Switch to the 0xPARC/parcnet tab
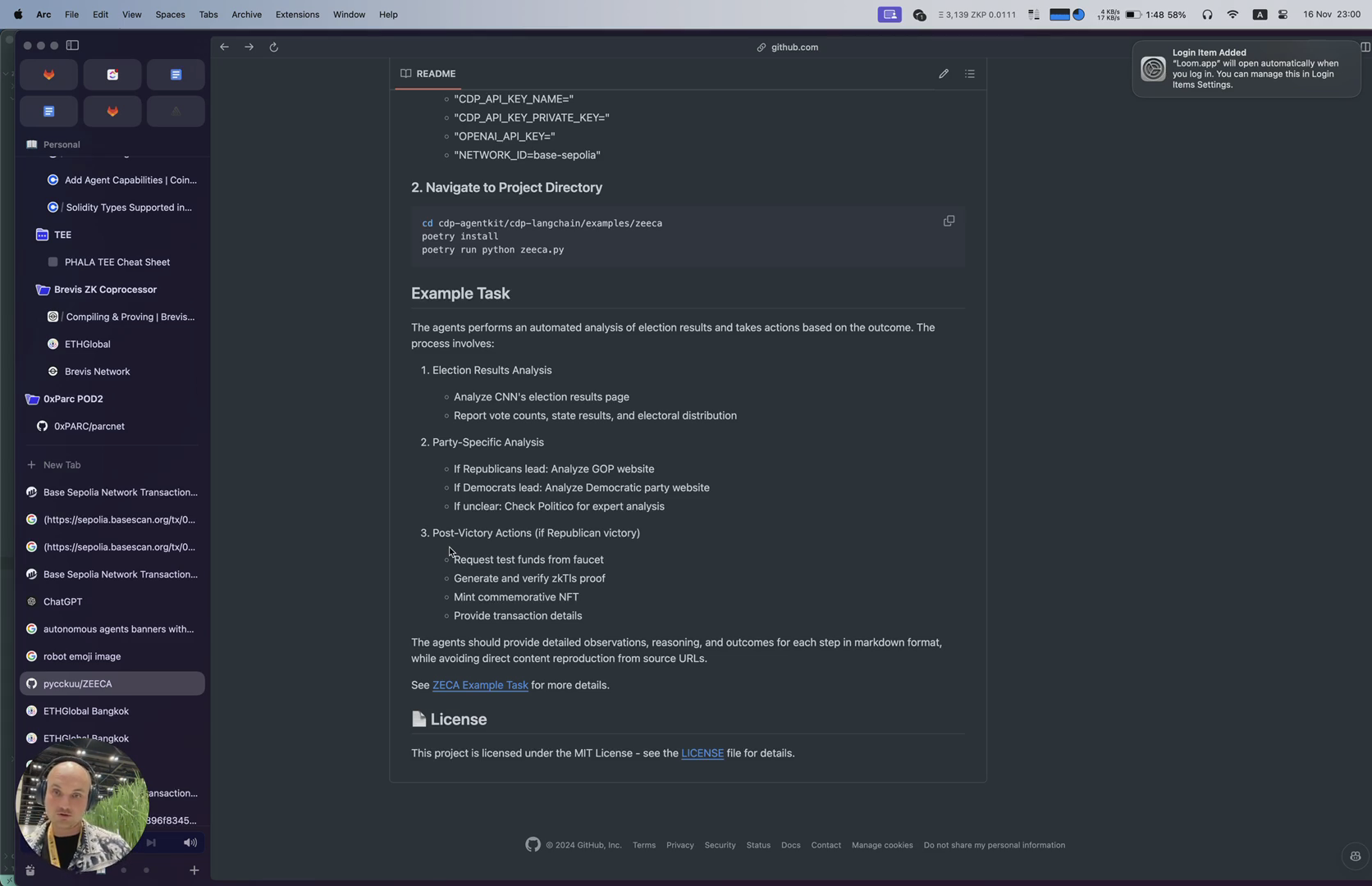 (112, 427)
